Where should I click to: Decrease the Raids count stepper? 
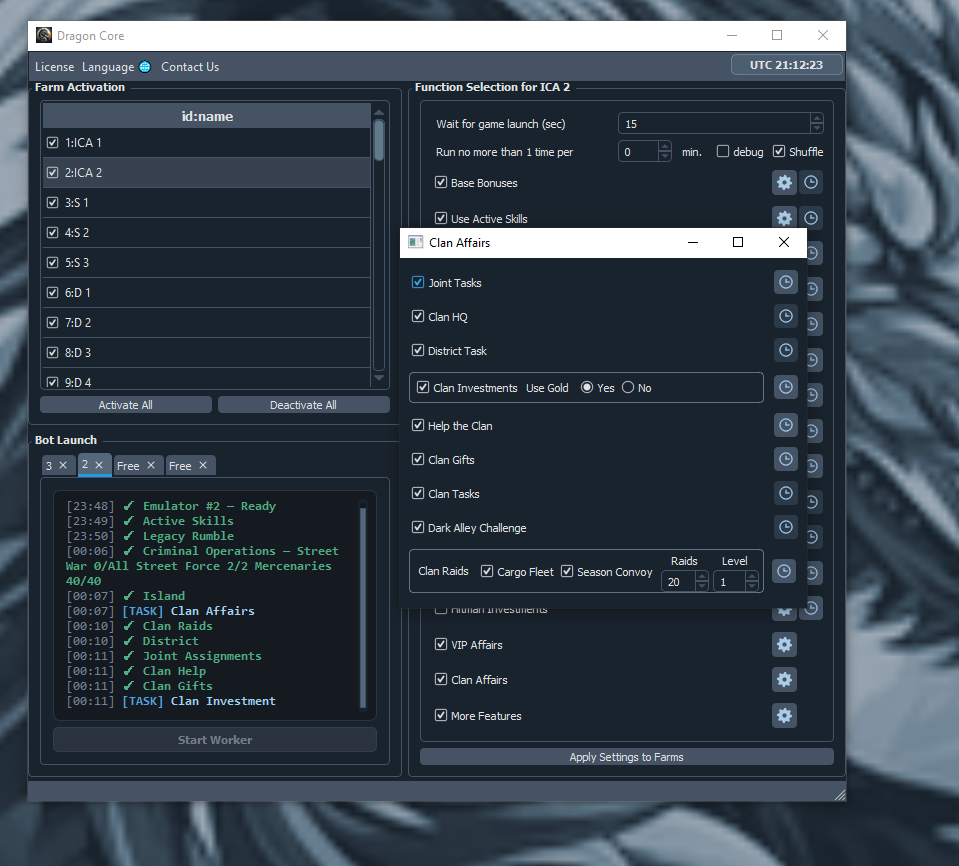pos(702,586)
